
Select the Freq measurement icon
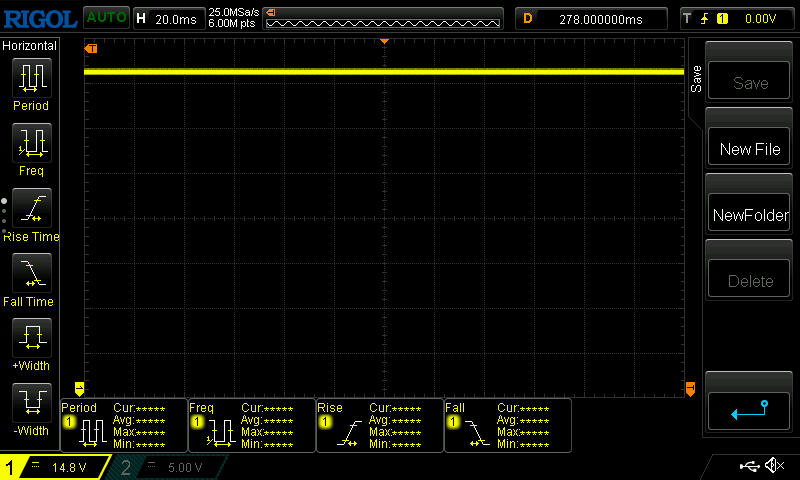[30, 142]
